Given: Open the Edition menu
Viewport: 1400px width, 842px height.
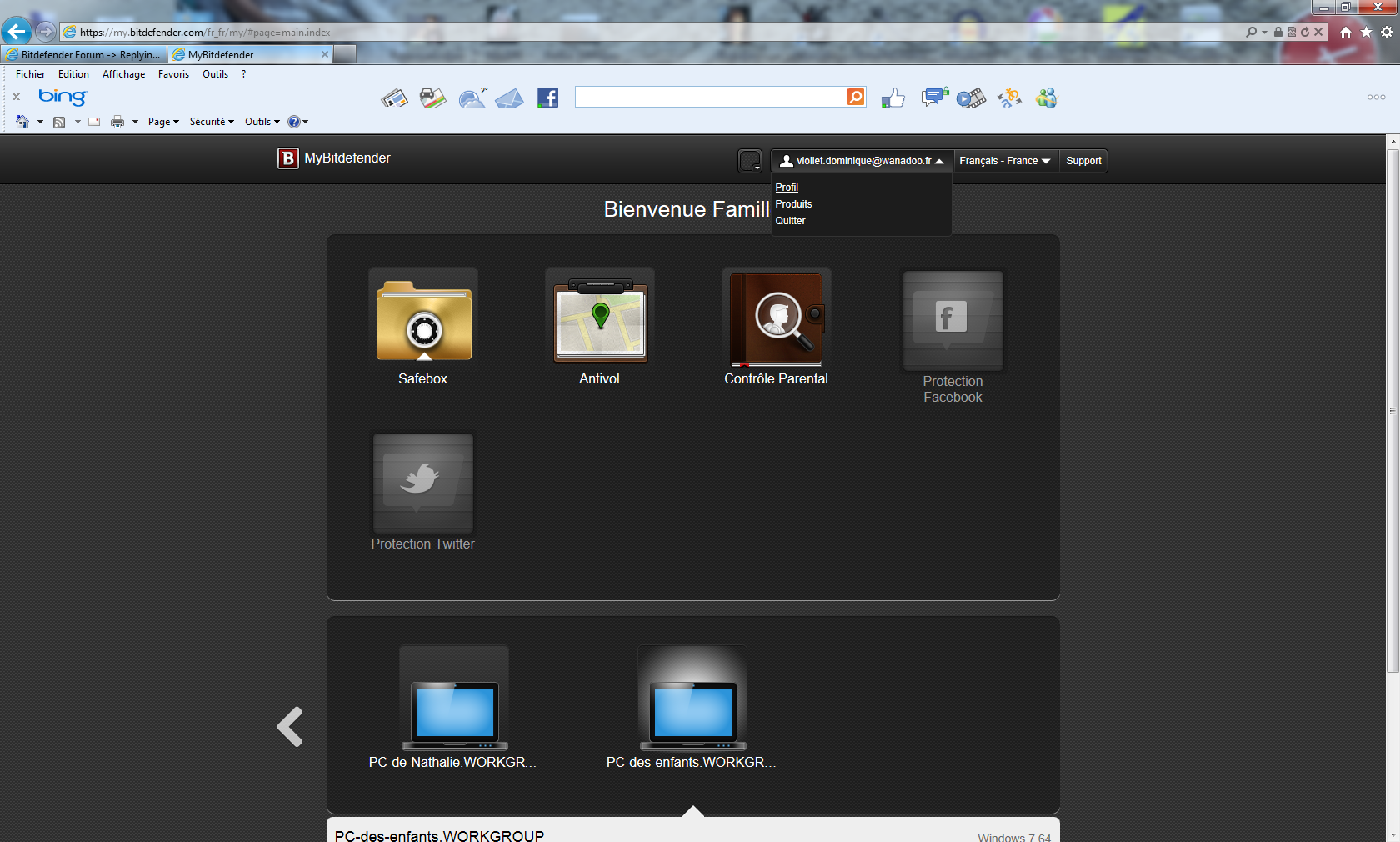Looking at the screenshot, I should 73,74.
